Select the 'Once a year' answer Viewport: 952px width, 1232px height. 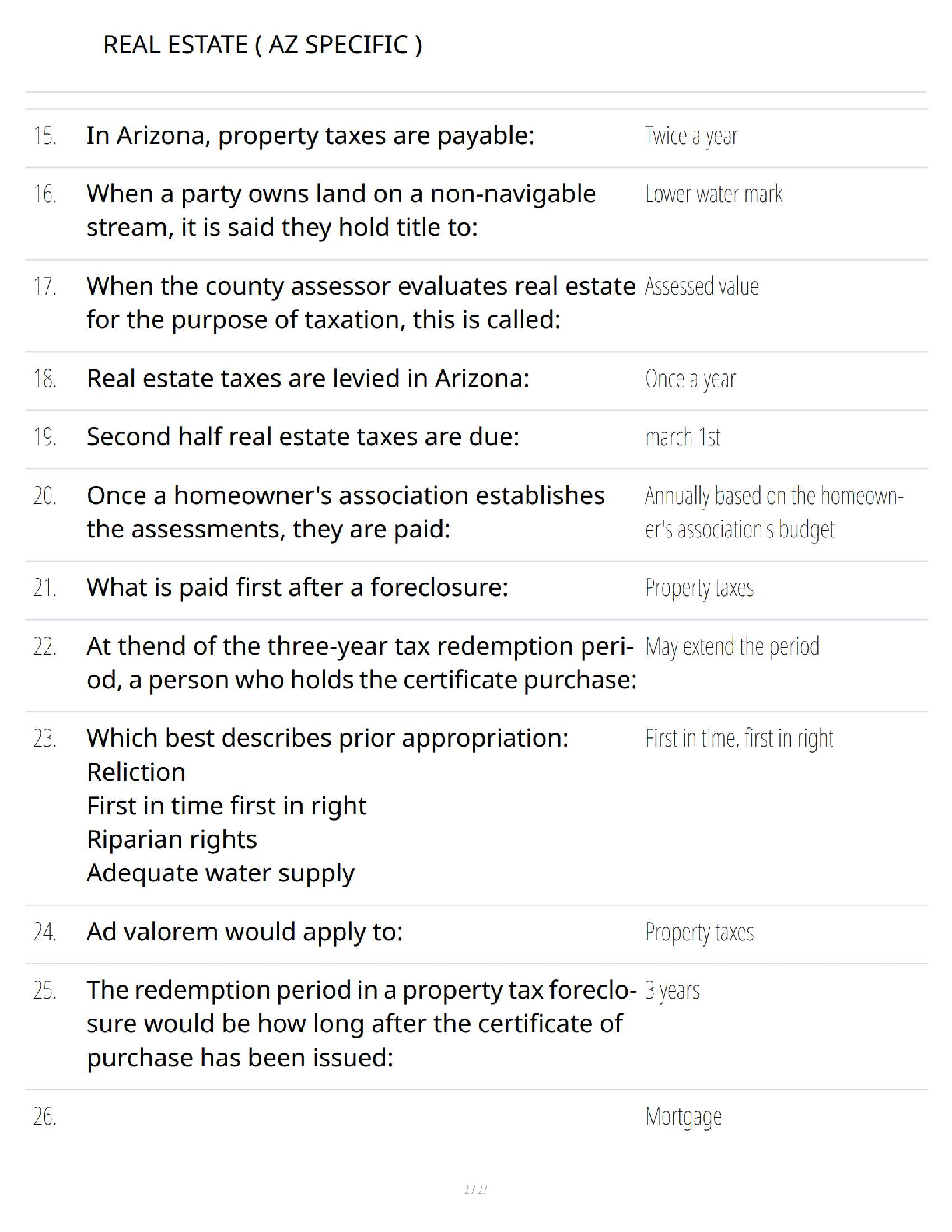click(x=690, y=380)
